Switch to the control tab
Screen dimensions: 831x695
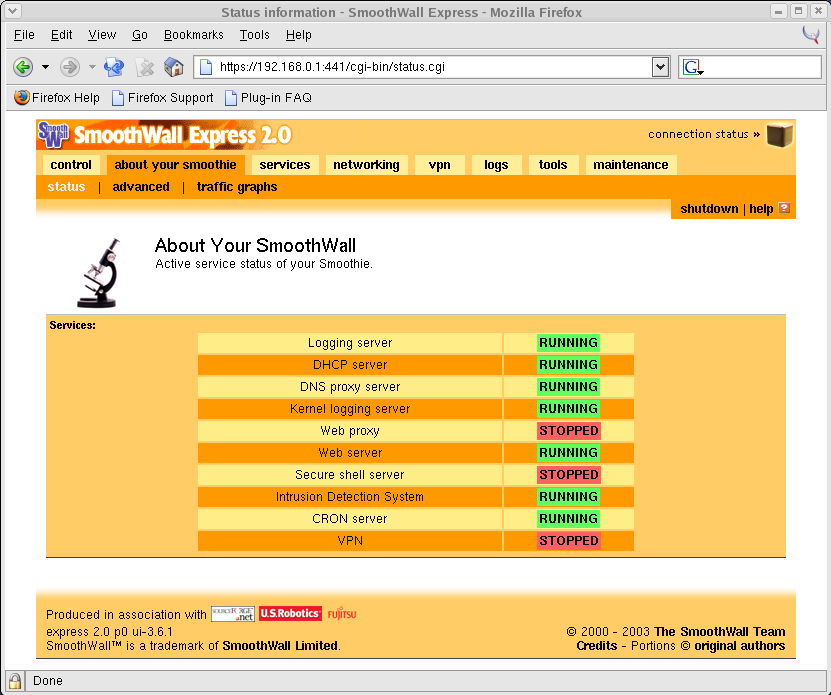[x=71, y=165]
